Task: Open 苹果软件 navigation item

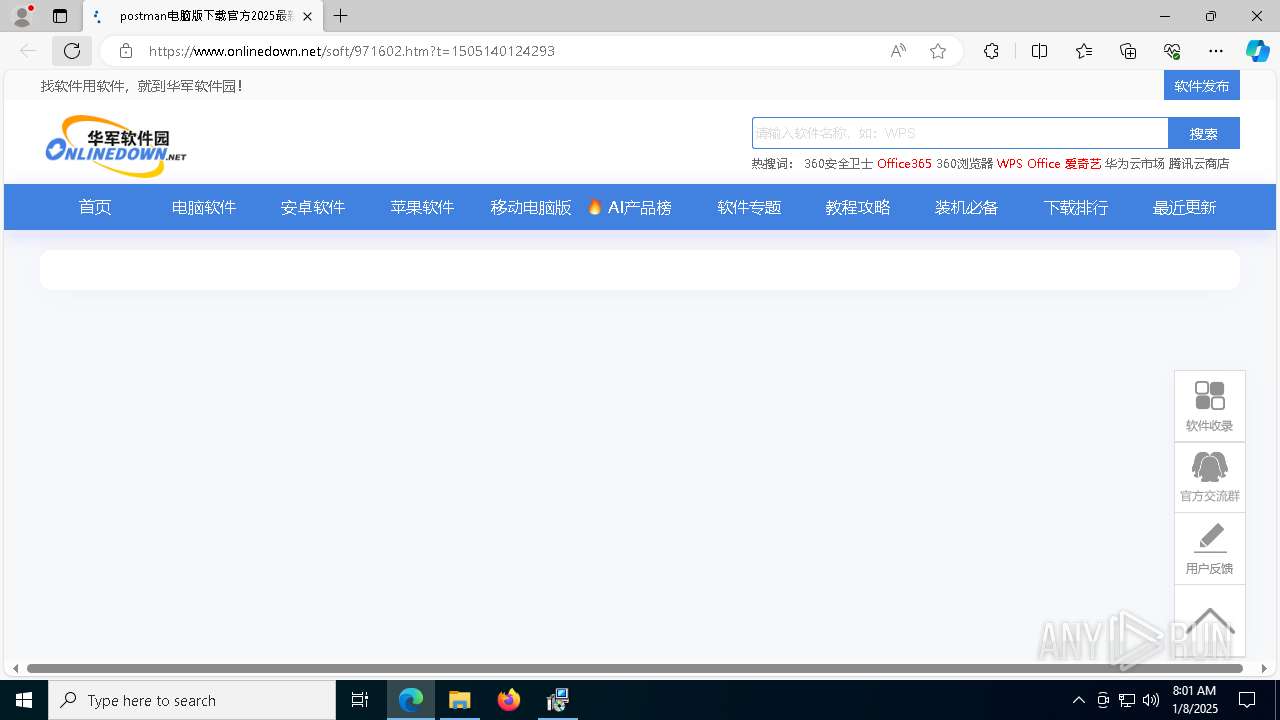Action: click(x=422, y=207)
